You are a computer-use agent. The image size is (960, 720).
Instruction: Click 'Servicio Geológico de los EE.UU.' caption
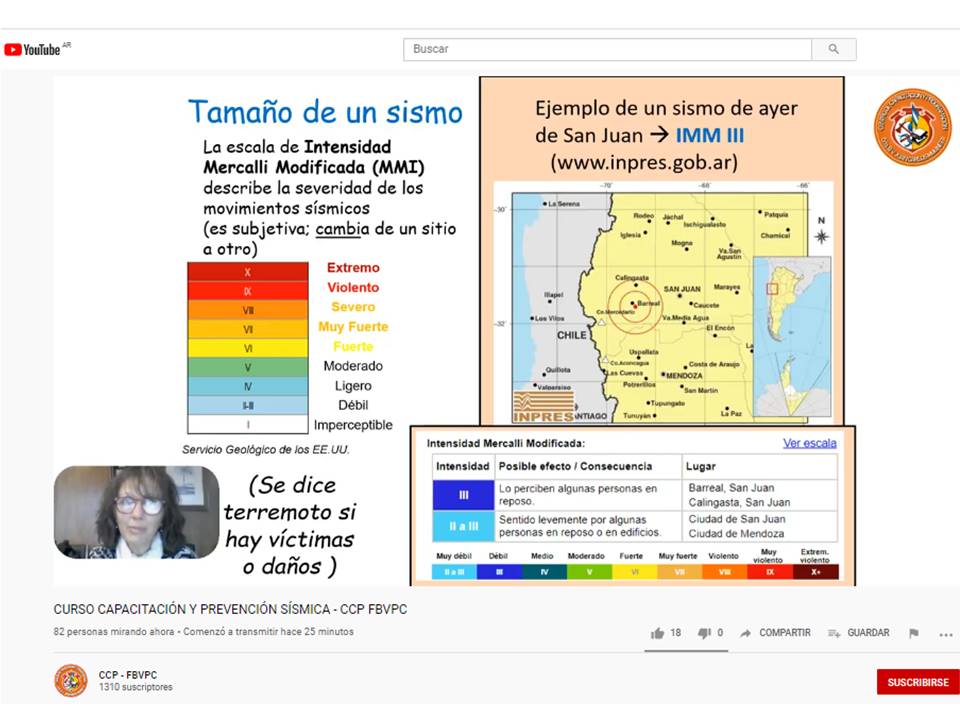(x=266, y=449)
